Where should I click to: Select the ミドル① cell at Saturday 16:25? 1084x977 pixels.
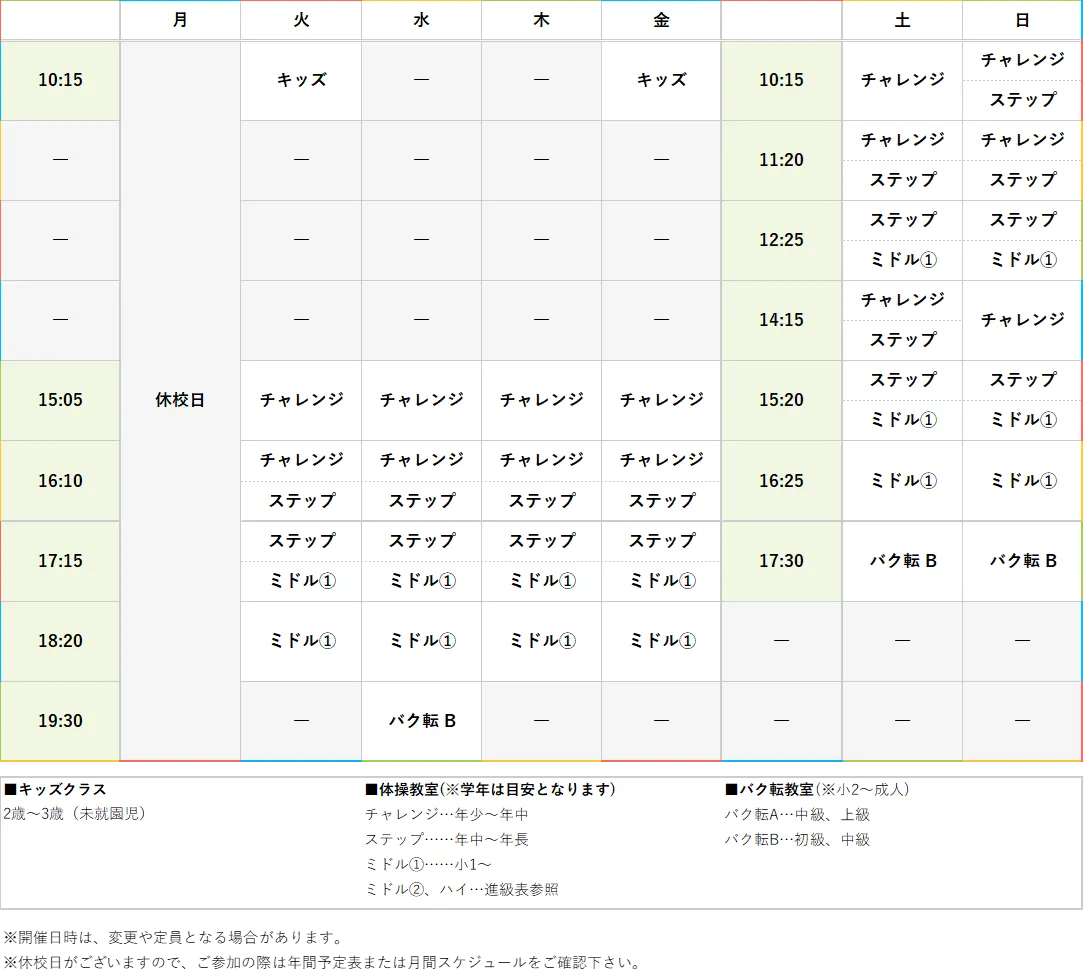point(901,481)
